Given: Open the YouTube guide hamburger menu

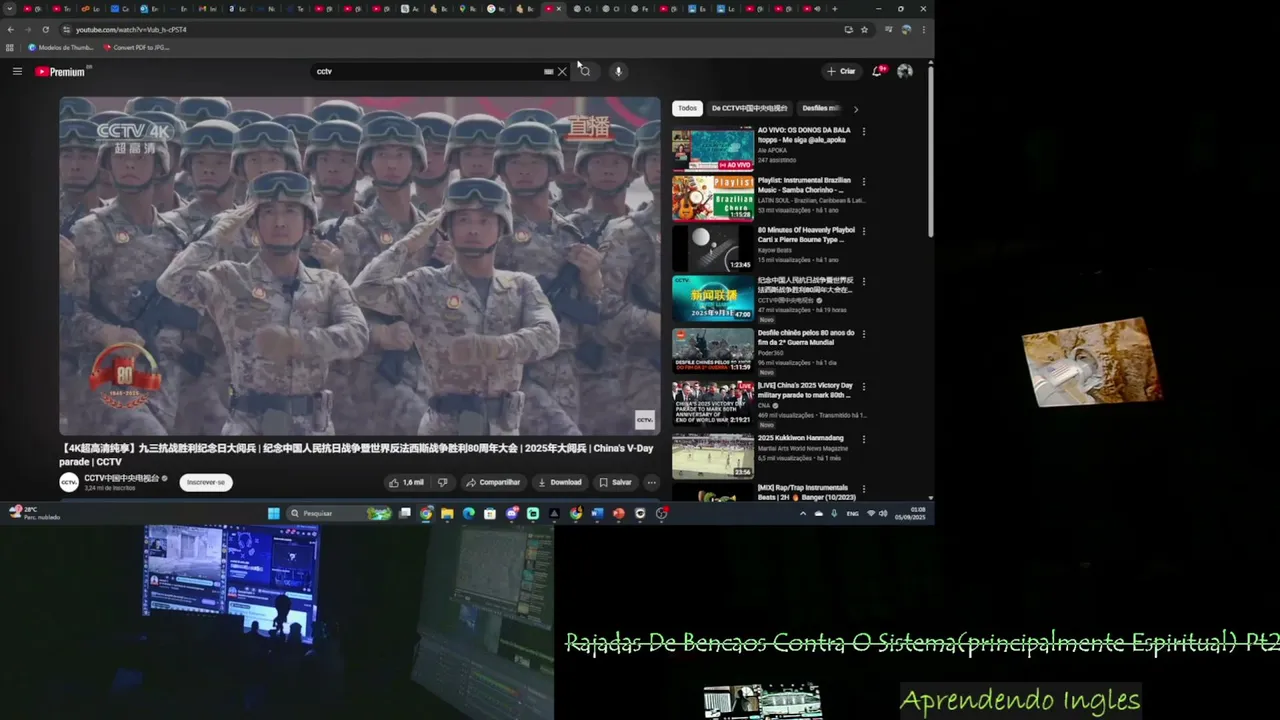Looking at the screenshot, I should point(17,71).
